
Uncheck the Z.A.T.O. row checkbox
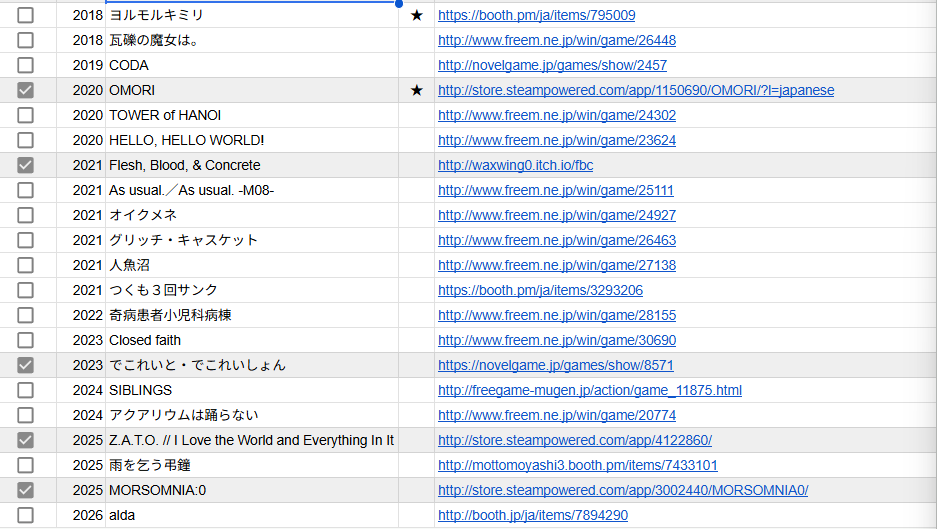[25, 441]
